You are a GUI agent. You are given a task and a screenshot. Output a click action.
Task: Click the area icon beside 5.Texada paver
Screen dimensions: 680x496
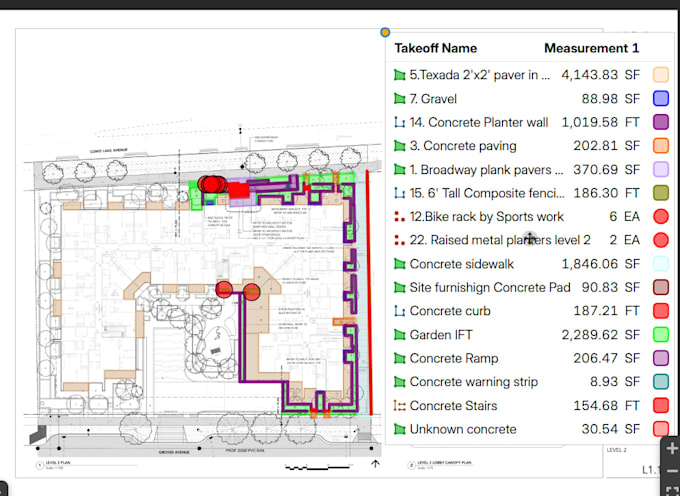(399, 75)
